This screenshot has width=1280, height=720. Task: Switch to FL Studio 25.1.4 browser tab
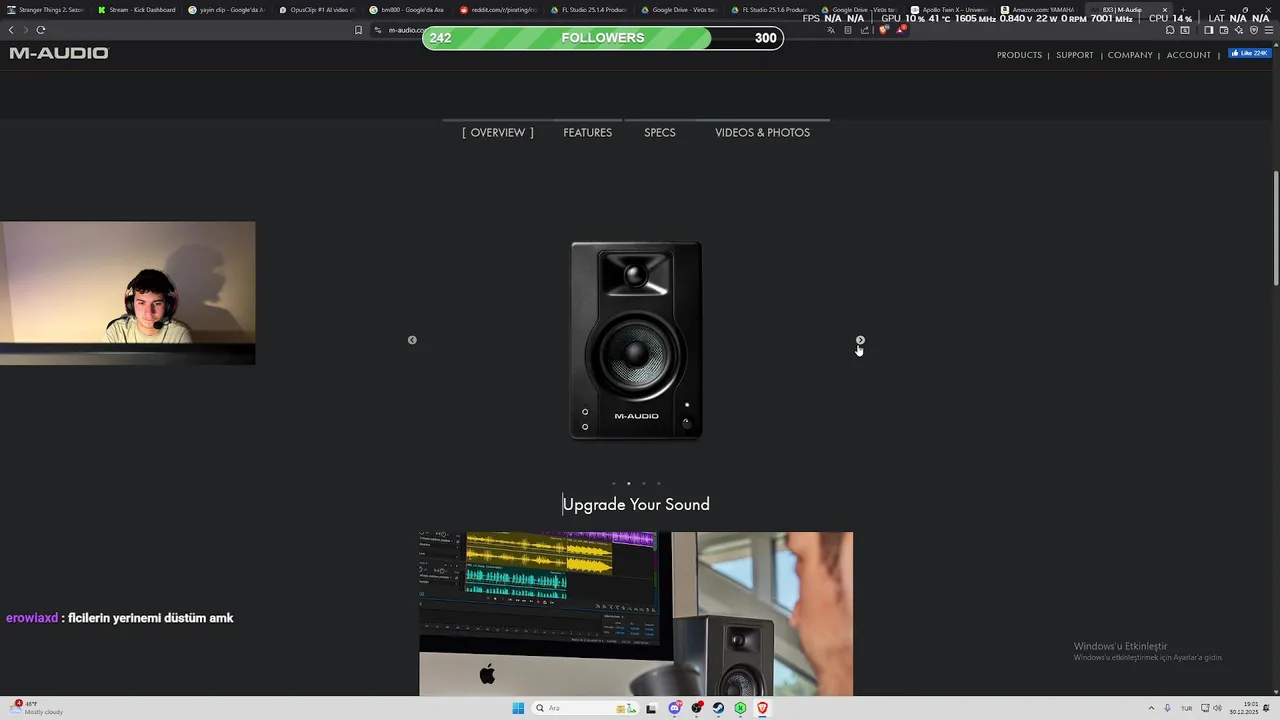tap(589, 10)
